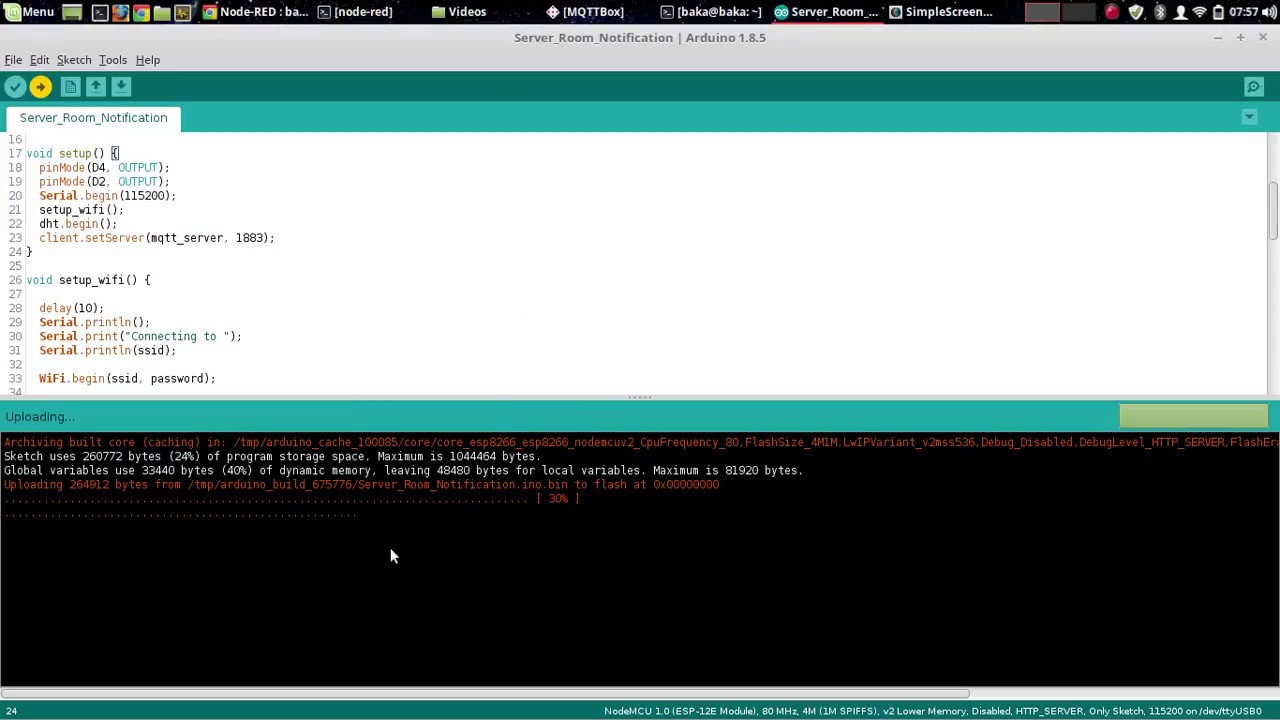Screen dimensions: 1280x720
Task: Click the Upload arrow button
Action: coord(40,87)
